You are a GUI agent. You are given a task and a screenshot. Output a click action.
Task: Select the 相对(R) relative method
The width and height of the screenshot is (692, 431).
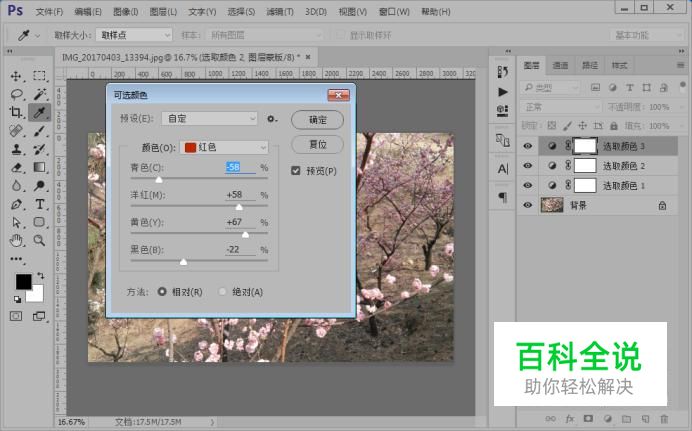[x=162, y=292]
